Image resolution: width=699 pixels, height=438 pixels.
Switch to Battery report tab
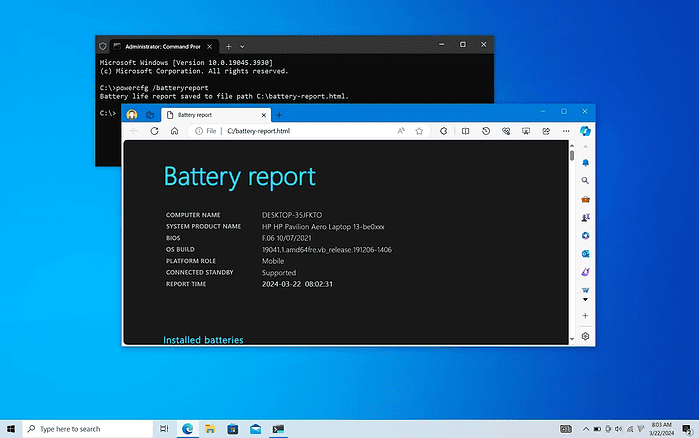click(216, 115)
